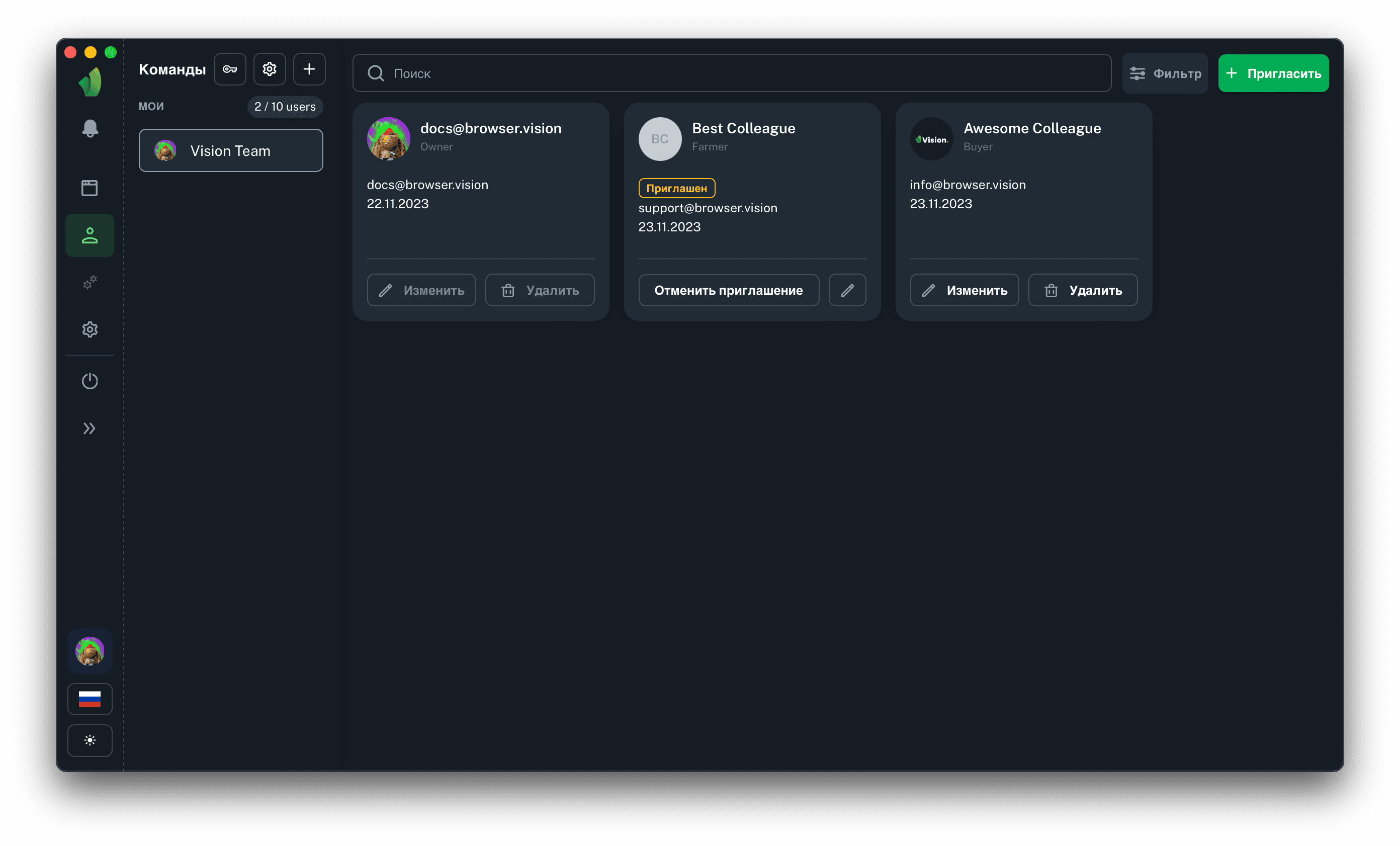
Task: Select the team members sidebar section
Action: (x=90, y=236)
